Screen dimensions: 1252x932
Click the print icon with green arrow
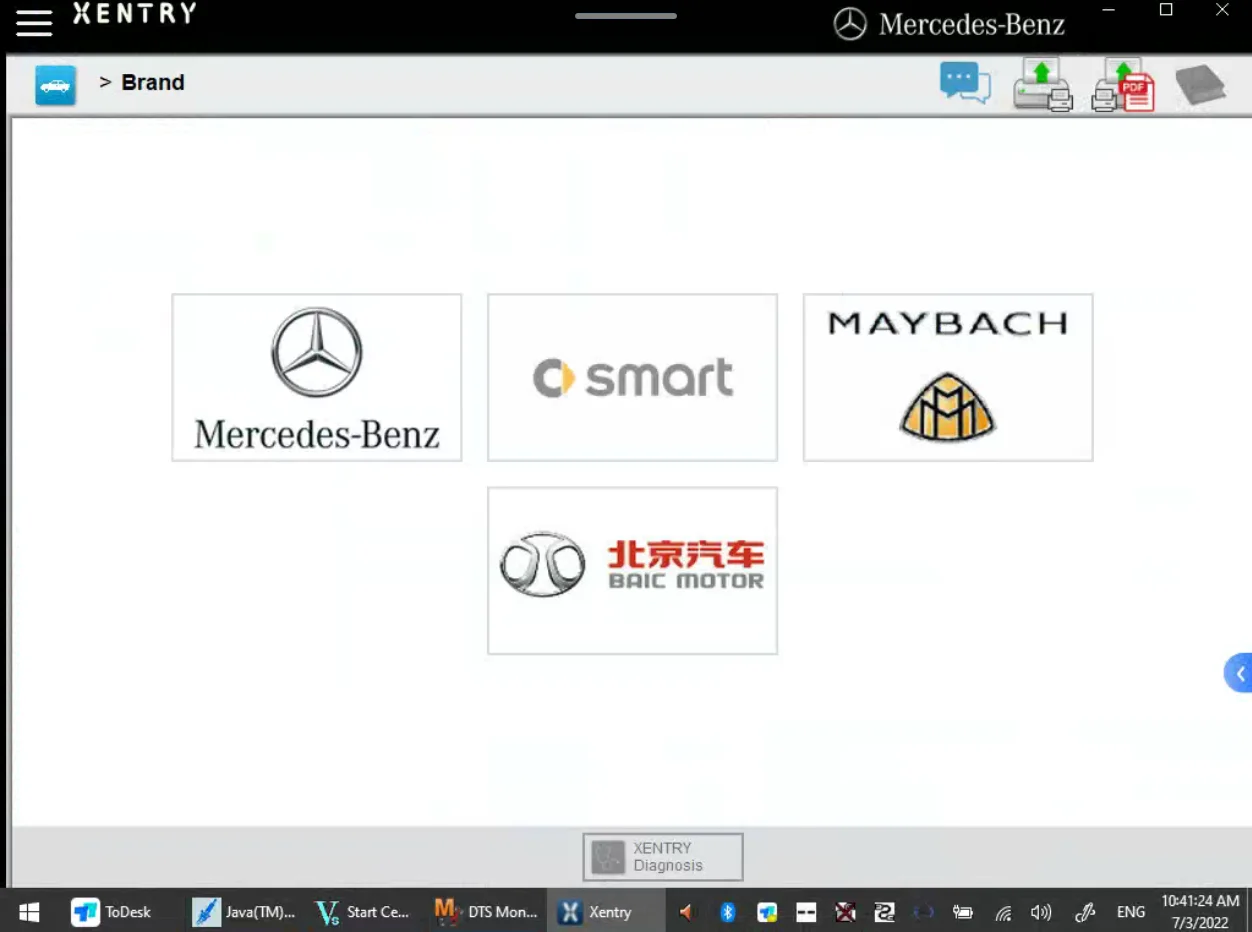click(1043, 85)
